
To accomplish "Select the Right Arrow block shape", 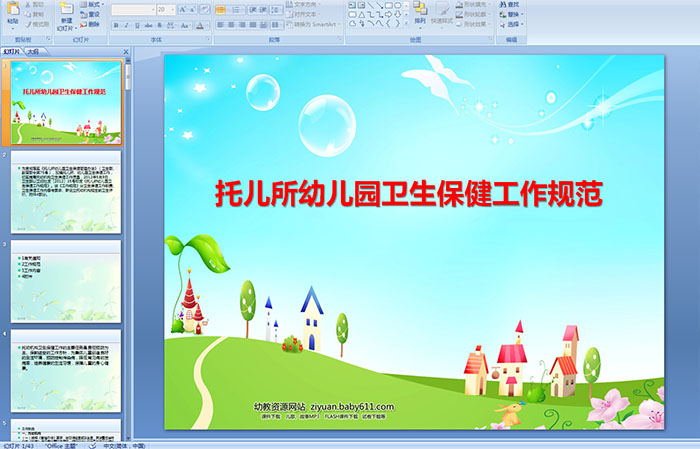I will point(388,15).
